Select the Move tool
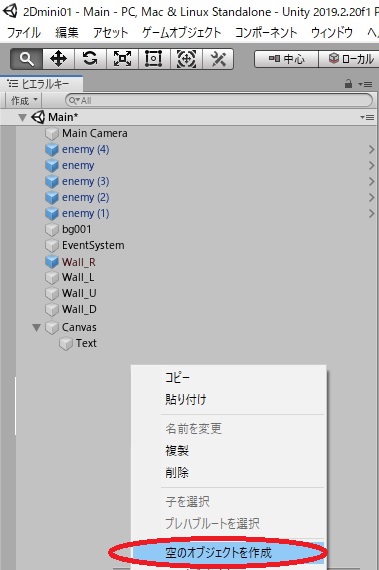379x570 pixels. [x=58, y=59]
